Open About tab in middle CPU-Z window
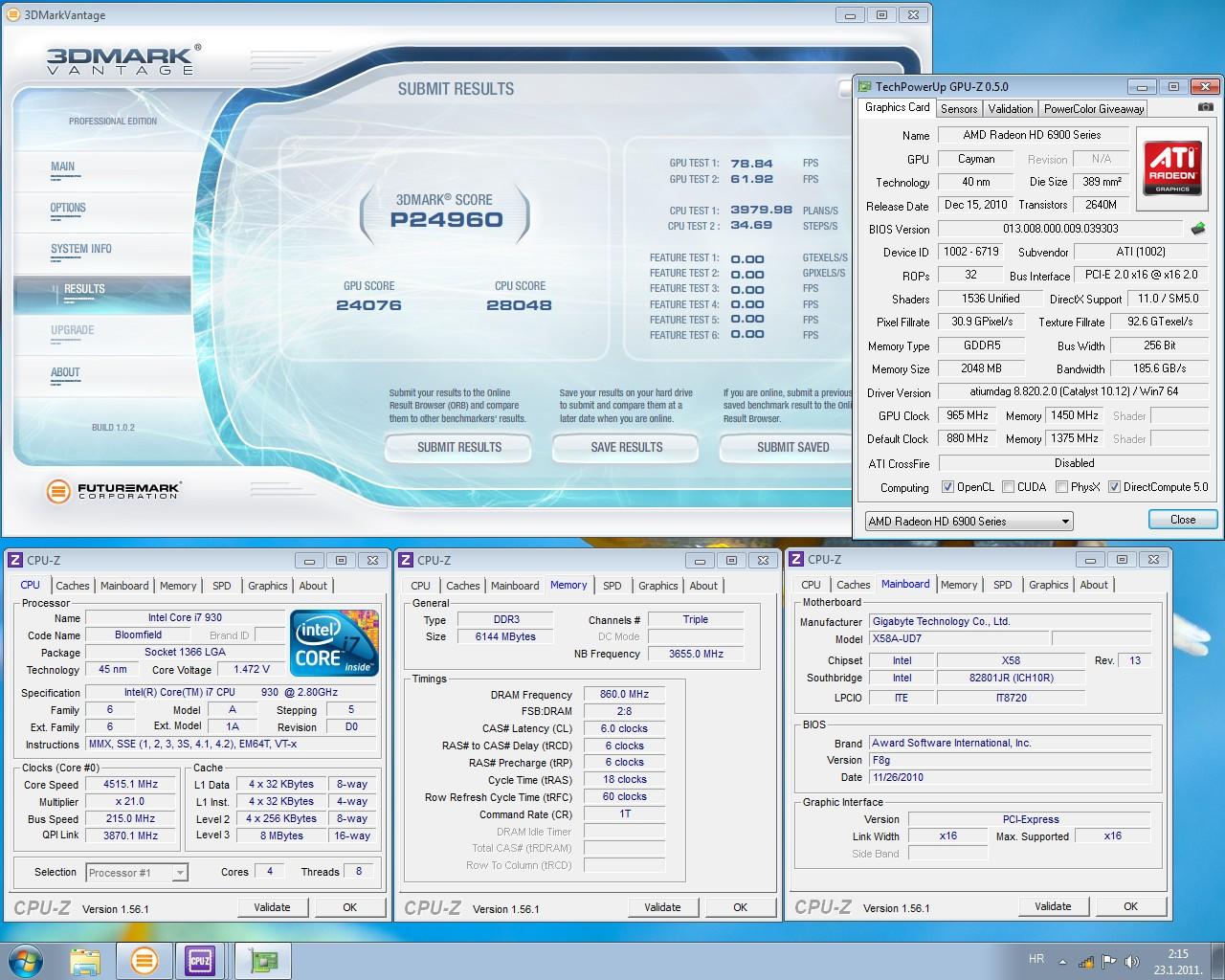The width and height of the screenshot is (1225, 980). tap(703, 586)
